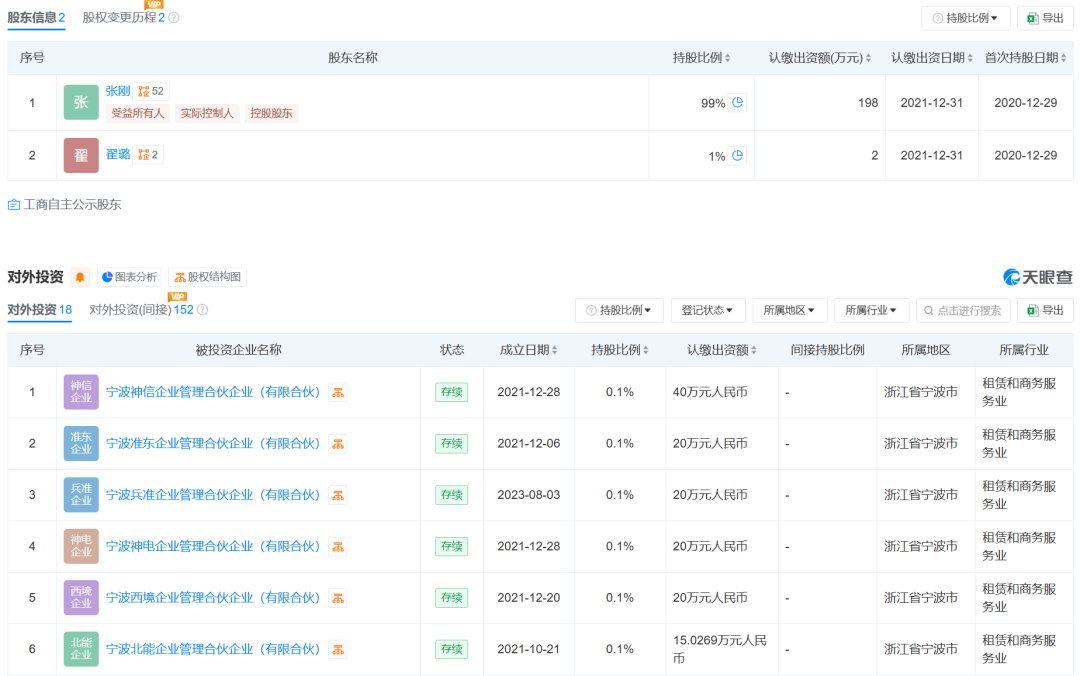Click the 实际控制人 tag
The image size is (1080, 676).
coord(207,113)
